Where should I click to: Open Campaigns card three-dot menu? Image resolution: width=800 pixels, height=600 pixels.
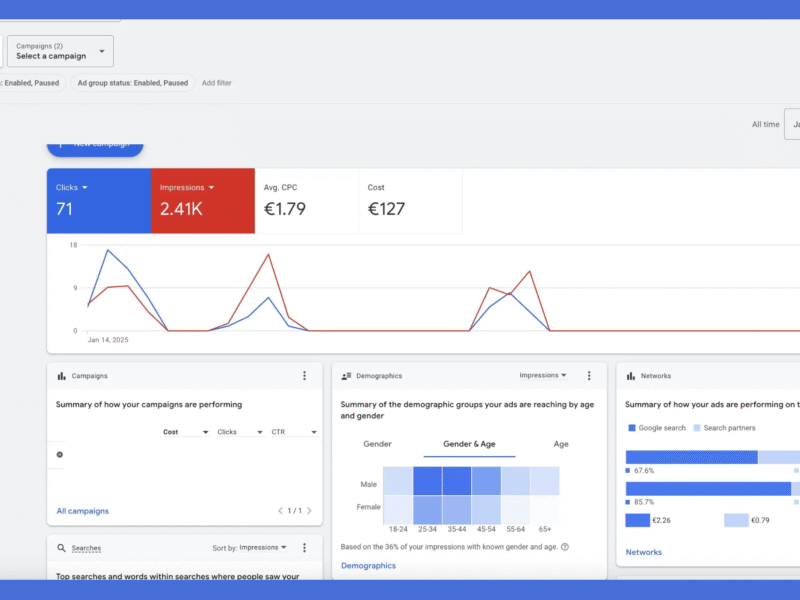tap(305, 376)
